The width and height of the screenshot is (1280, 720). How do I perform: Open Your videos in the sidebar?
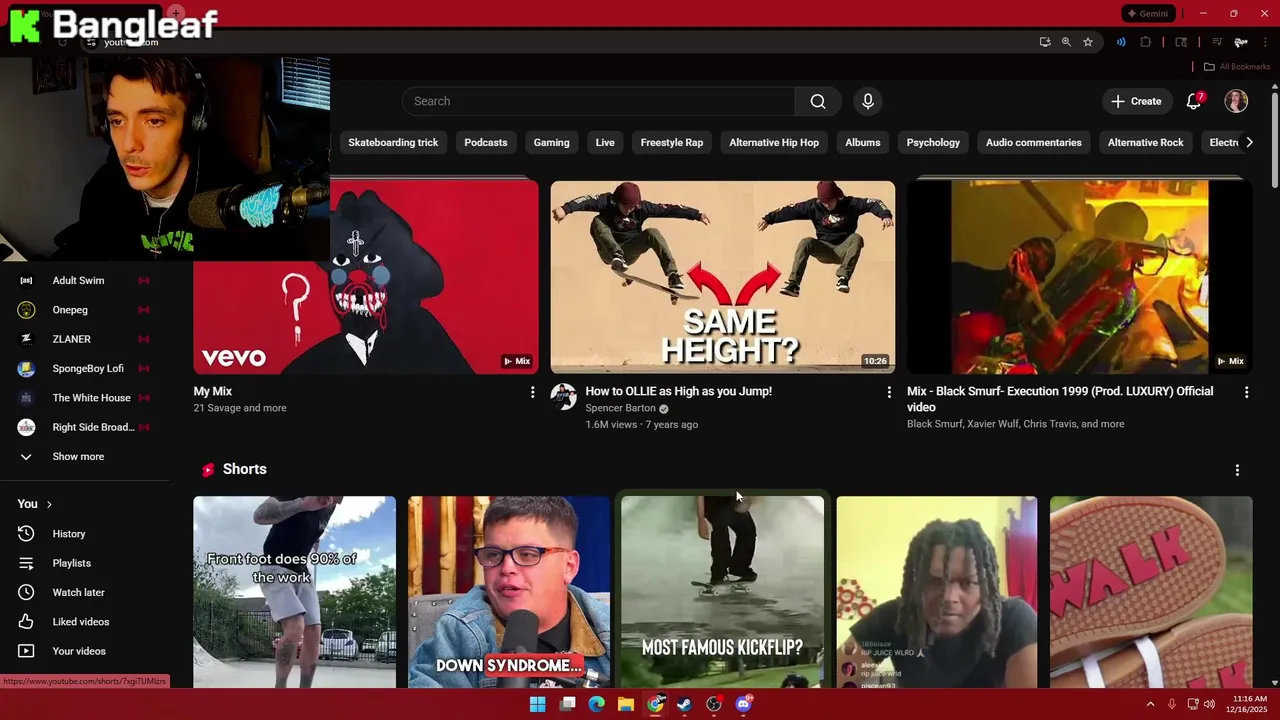pyautogui.click(x=83, y=651)
